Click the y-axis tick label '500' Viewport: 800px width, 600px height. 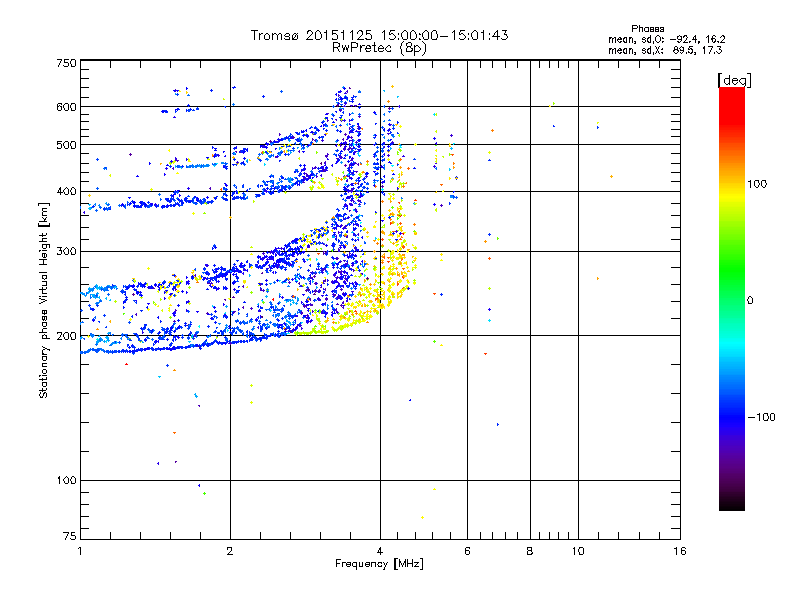(x=66, y=145)
